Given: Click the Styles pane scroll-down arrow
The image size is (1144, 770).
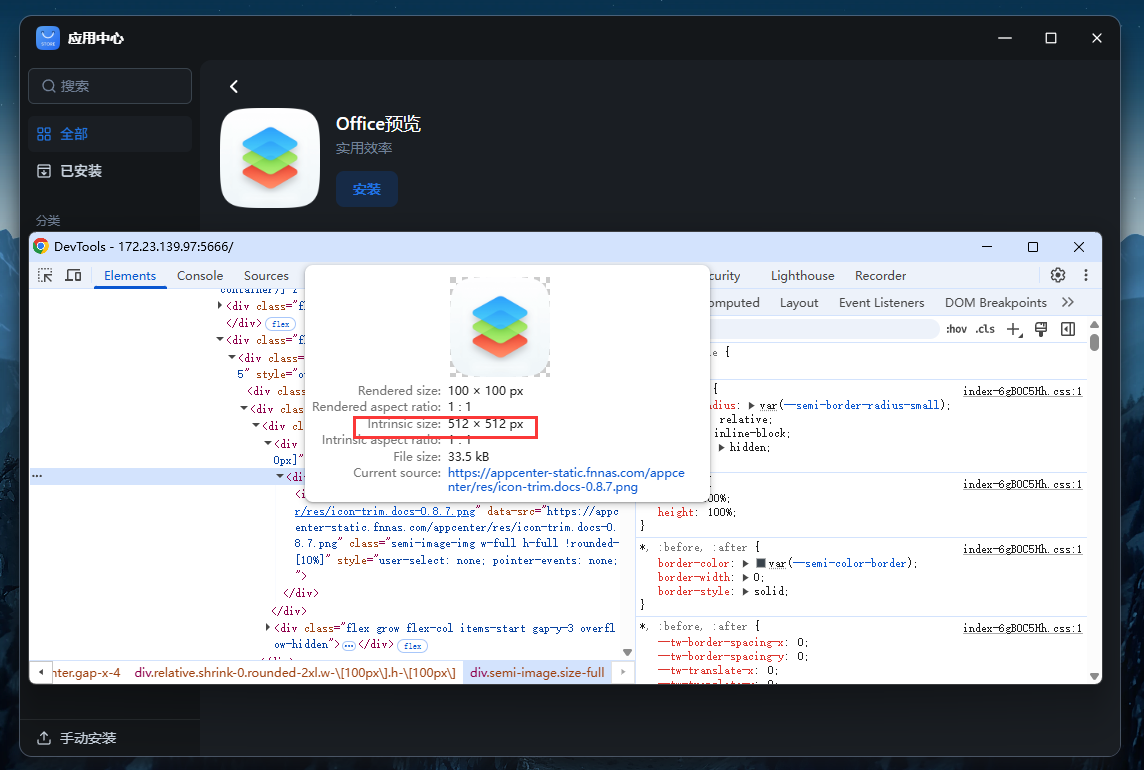Looking at the screenshot, I should 1094,676.
